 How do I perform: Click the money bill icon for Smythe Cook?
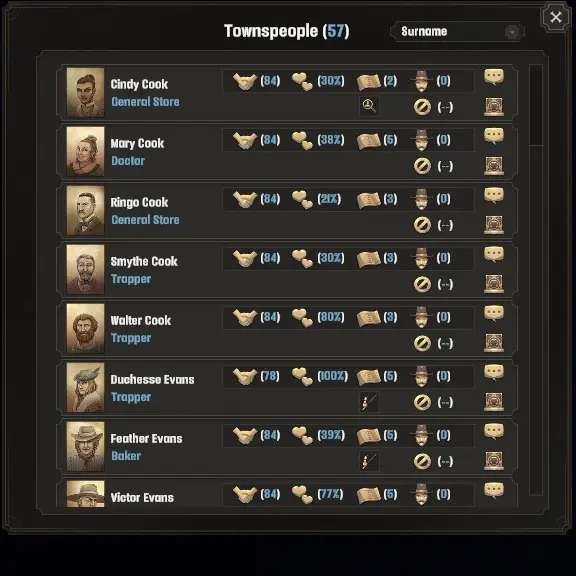coord(368,259)
